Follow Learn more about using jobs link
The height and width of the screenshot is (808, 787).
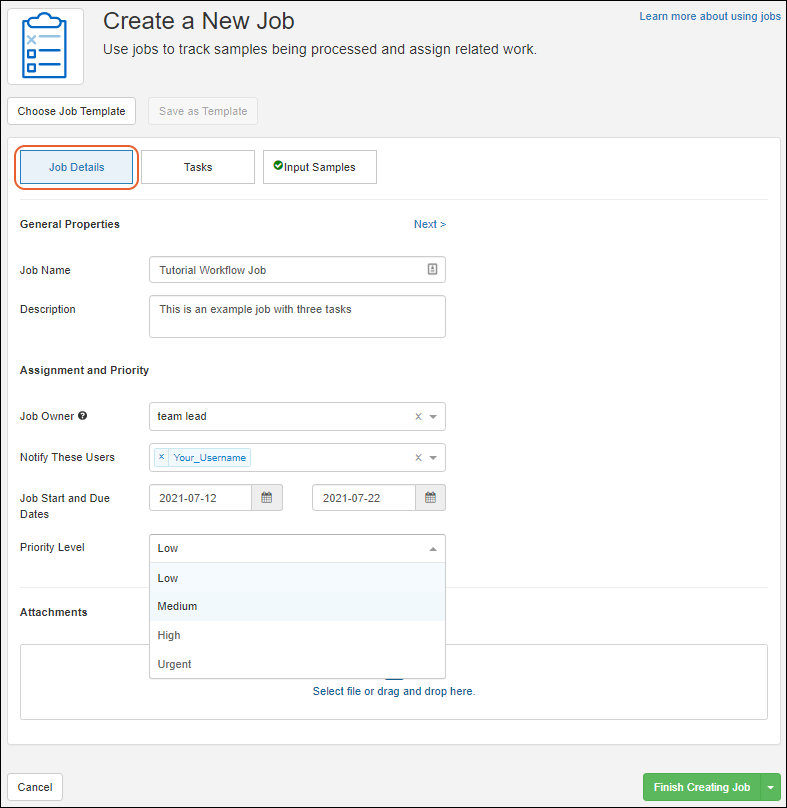point(710,17)
